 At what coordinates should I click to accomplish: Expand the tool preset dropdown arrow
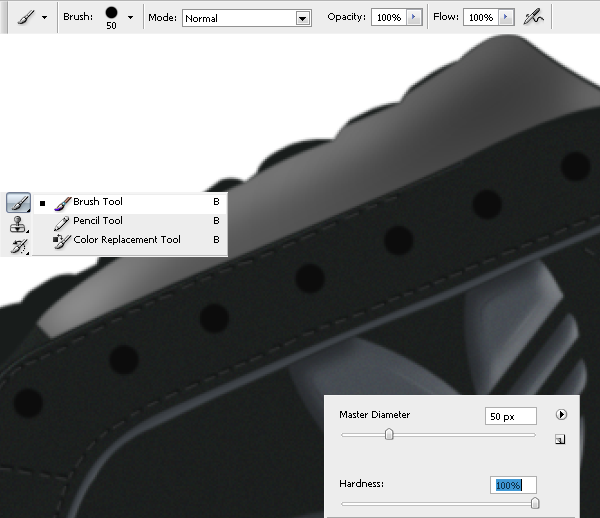pos(45,17)
